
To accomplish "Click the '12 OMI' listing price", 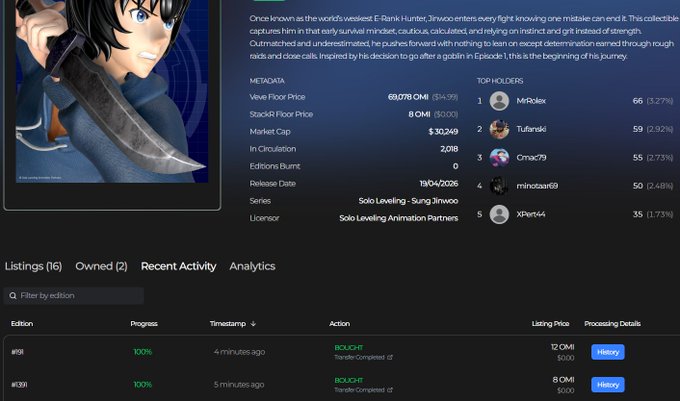I will [562, 347].
